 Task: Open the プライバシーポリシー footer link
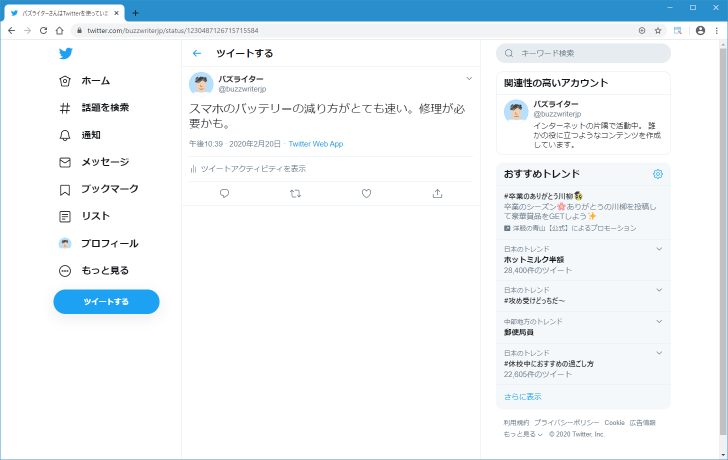pyautogui.click(x=566, y=423)
